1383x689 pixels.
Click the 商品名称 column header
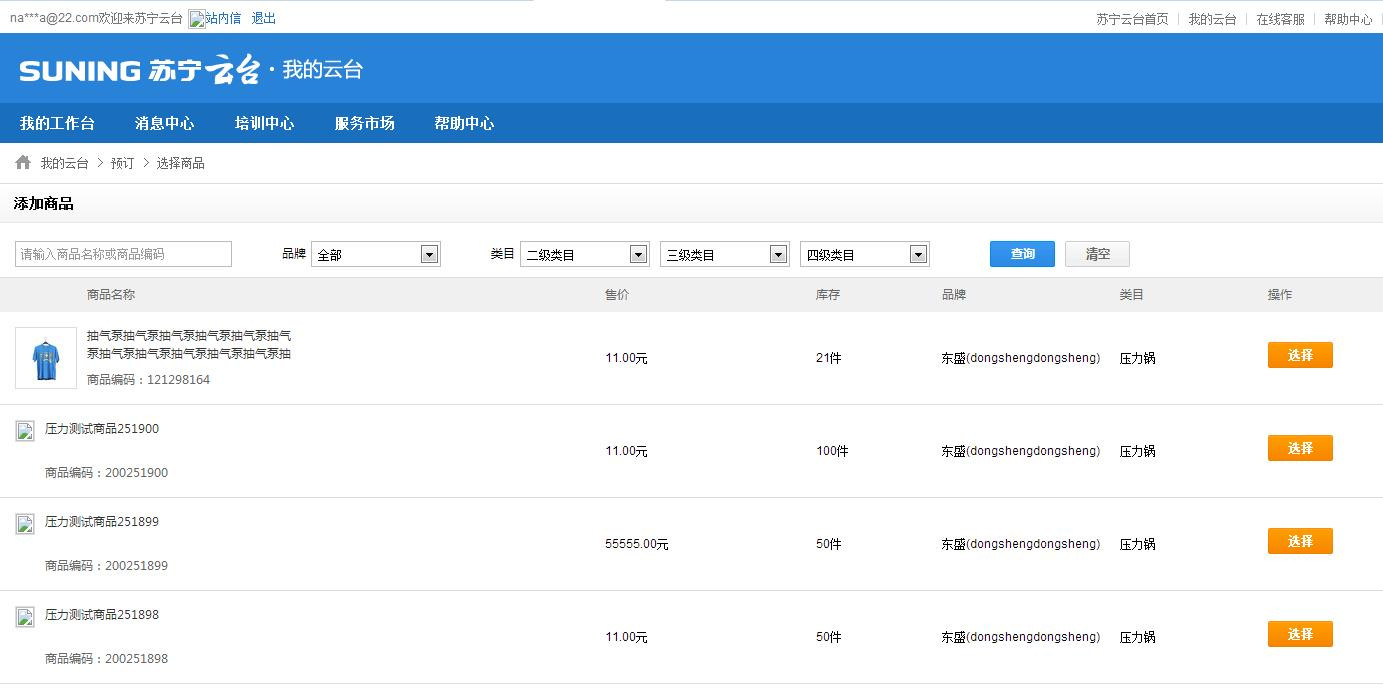point(111,295)
